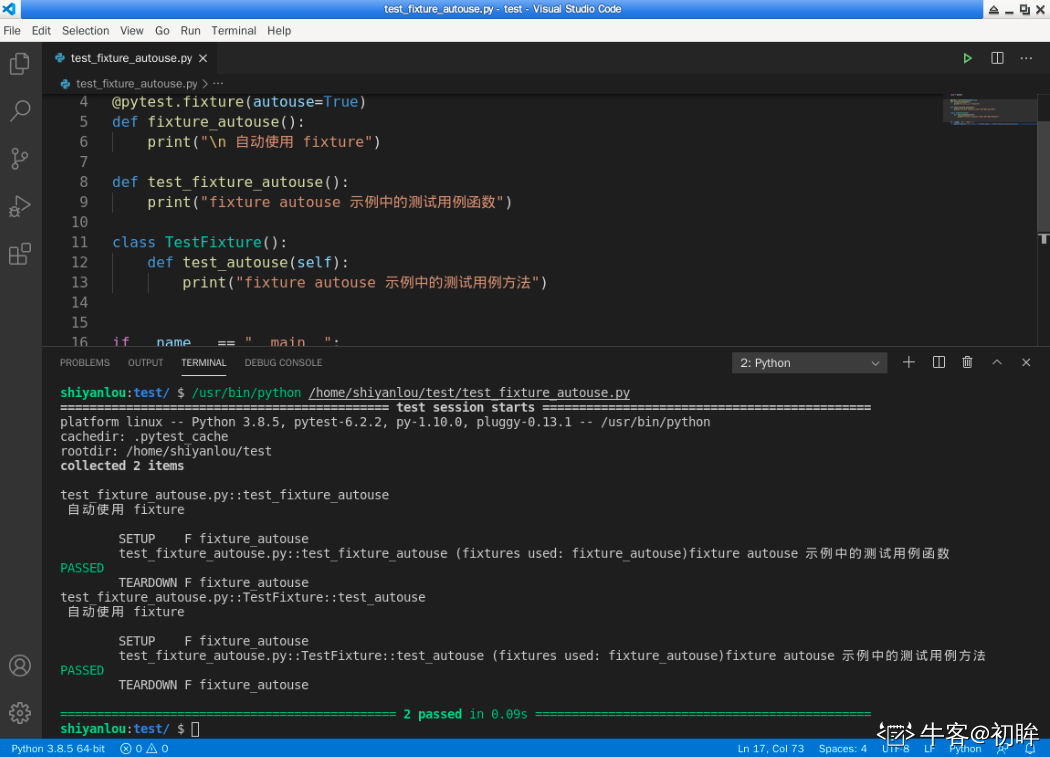This screenshot has width=1050, height=757.
Task: Open errors and warnings count in status bar
Action: click(x=144, y=748)
